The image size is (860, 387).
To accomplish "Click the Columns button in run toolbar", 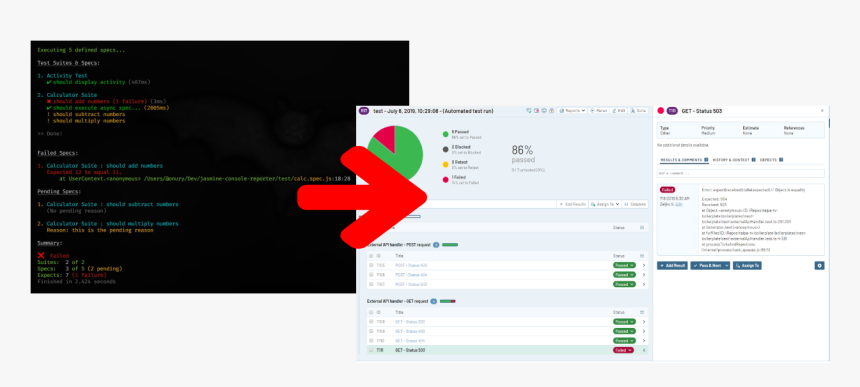I will (x=635, y=204).
